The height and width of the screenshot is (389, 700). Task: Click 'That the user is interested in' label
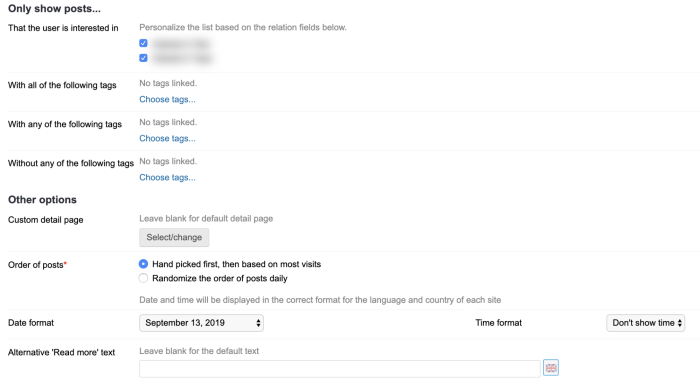pyautogui.click(x=63, y=28)
